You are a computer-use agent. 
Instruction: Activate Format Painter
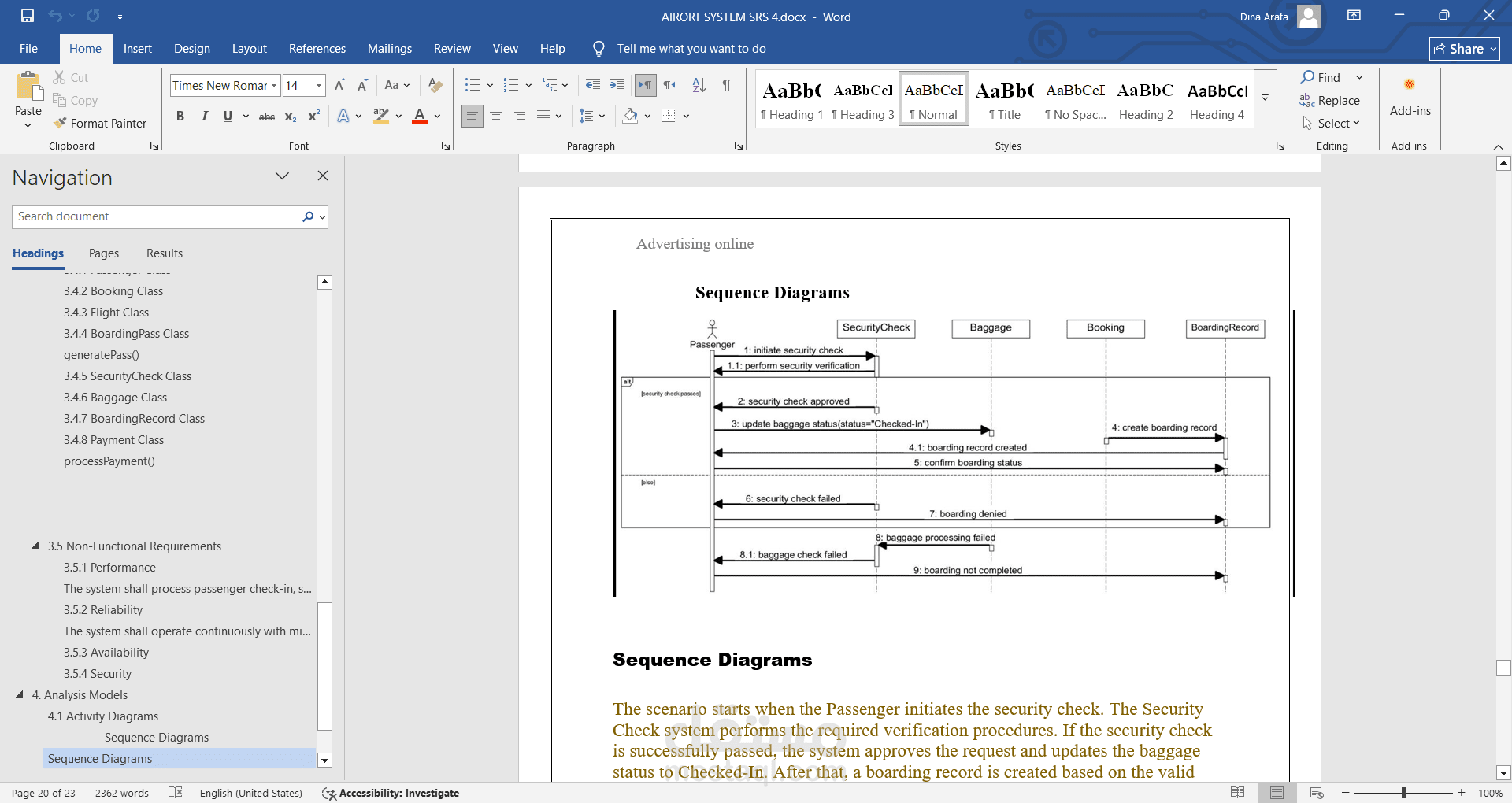point(100,123)
